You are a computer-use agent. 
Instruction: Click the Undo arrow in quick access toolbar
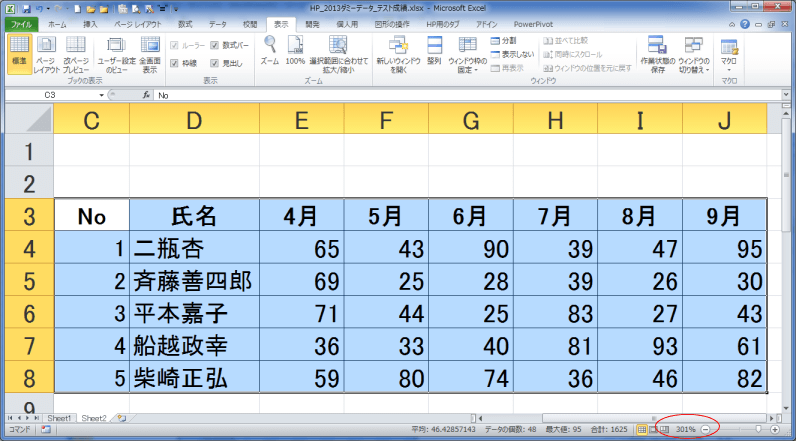pyautogui.click(x=39, y=9)
